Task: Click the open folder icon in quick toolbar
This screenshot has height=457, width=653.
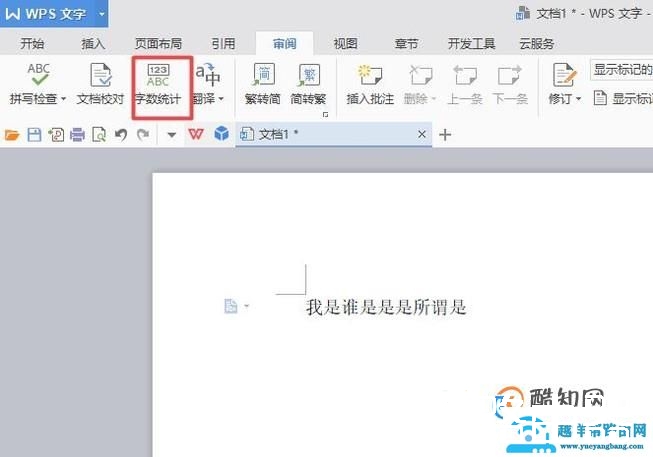Action: [x=12, y=135]
